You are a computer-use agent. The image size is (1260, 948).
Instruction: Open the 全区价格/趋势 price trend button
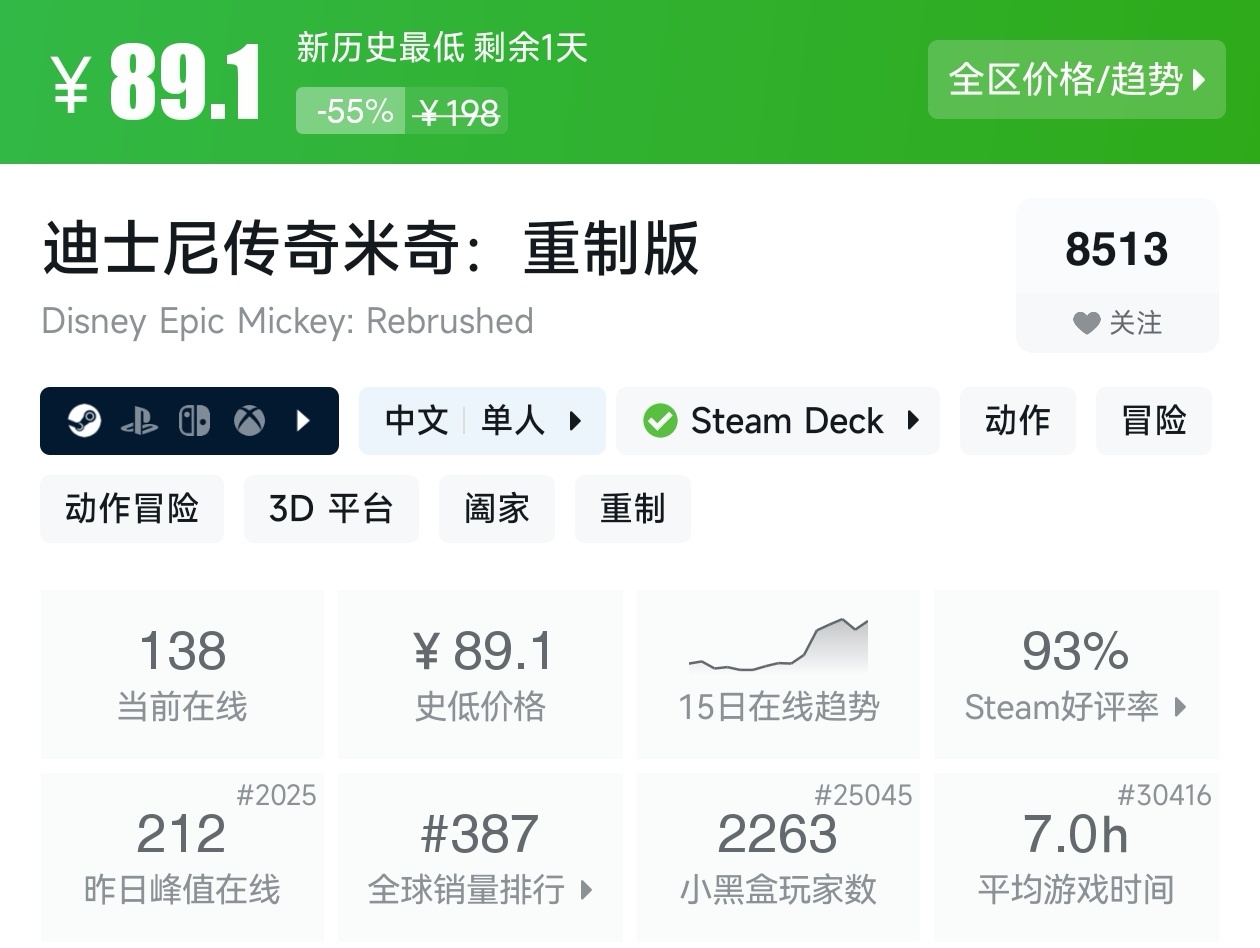point(1076,80)
